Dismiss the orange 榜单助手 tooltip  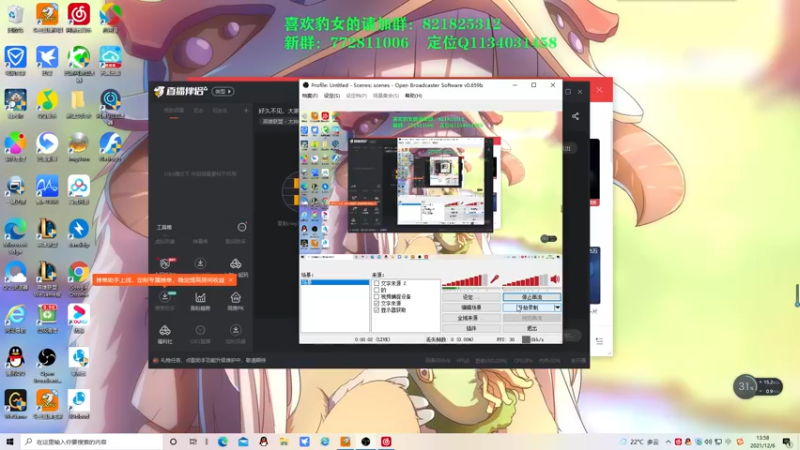tap(231, 280)
